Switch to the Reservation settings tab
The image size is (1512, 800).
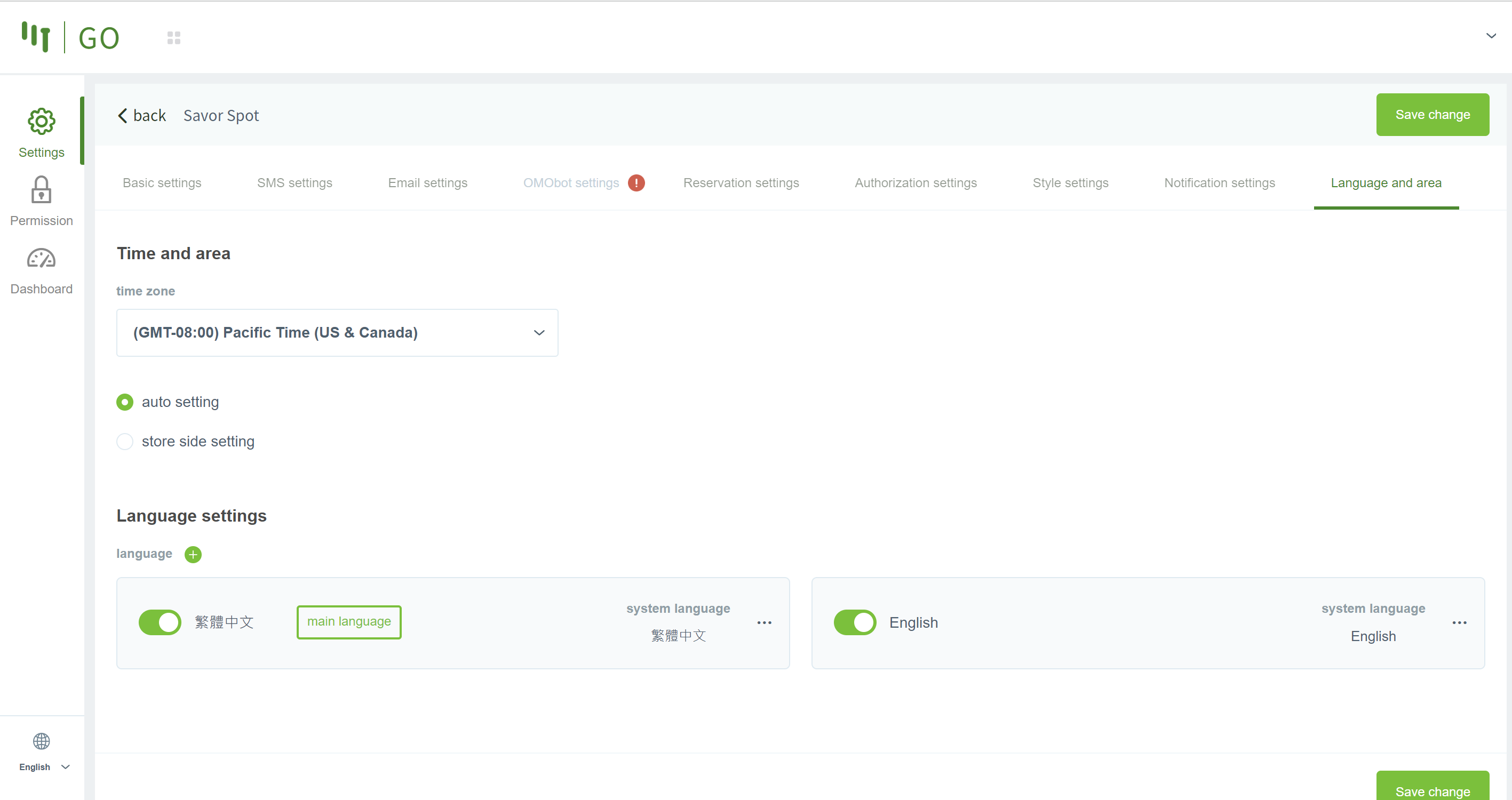click(741, 183)
